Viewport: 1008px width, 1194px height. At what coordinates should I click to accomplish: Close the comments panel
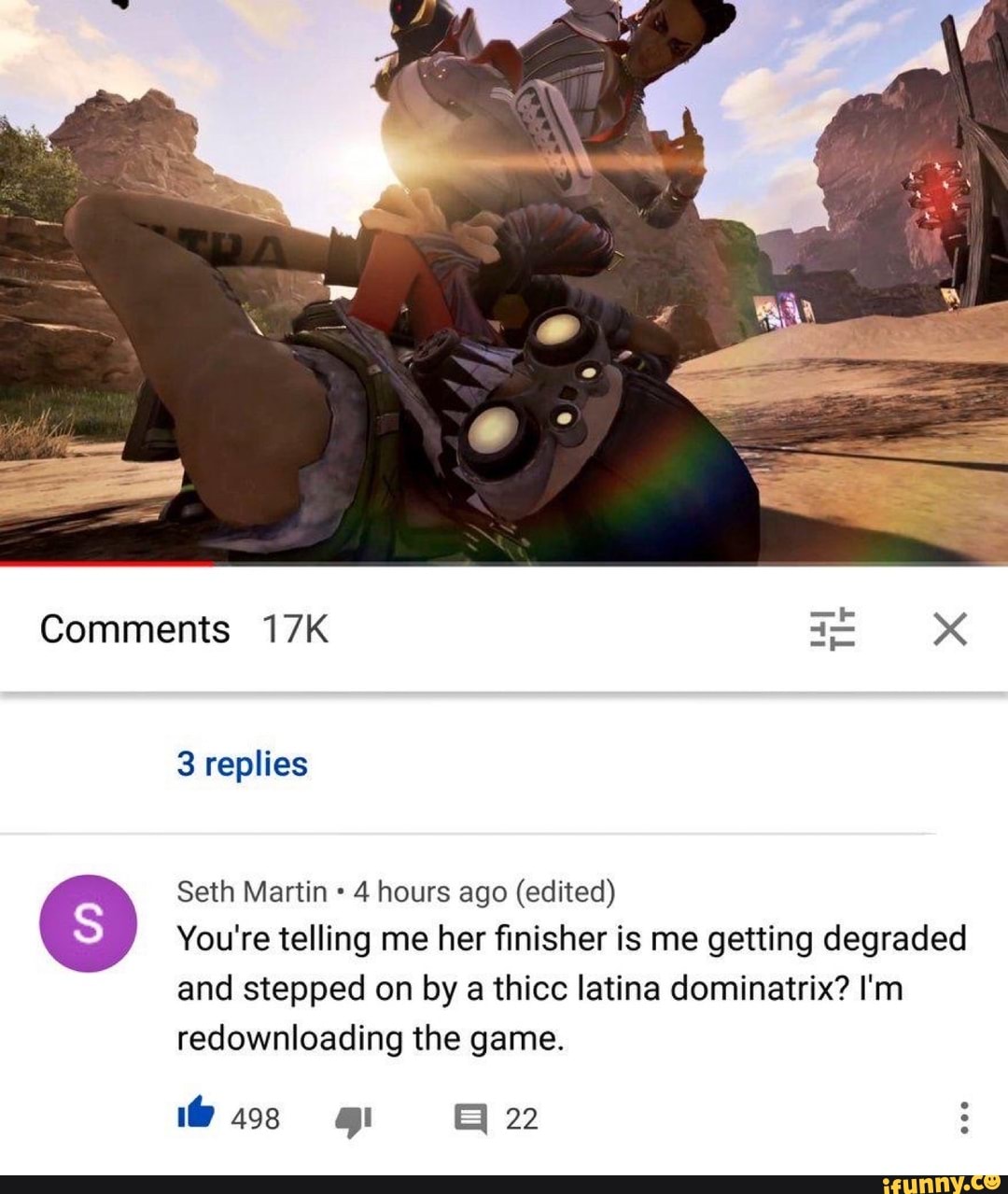click(950, 629)
